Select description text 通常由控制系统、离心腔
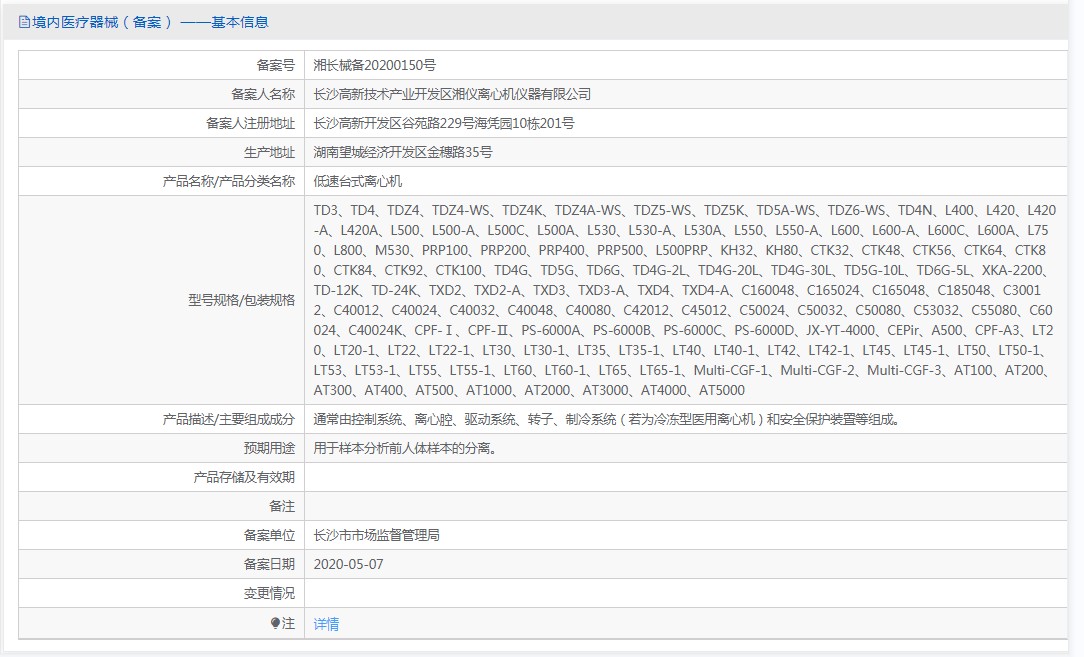 click(382, 419)
